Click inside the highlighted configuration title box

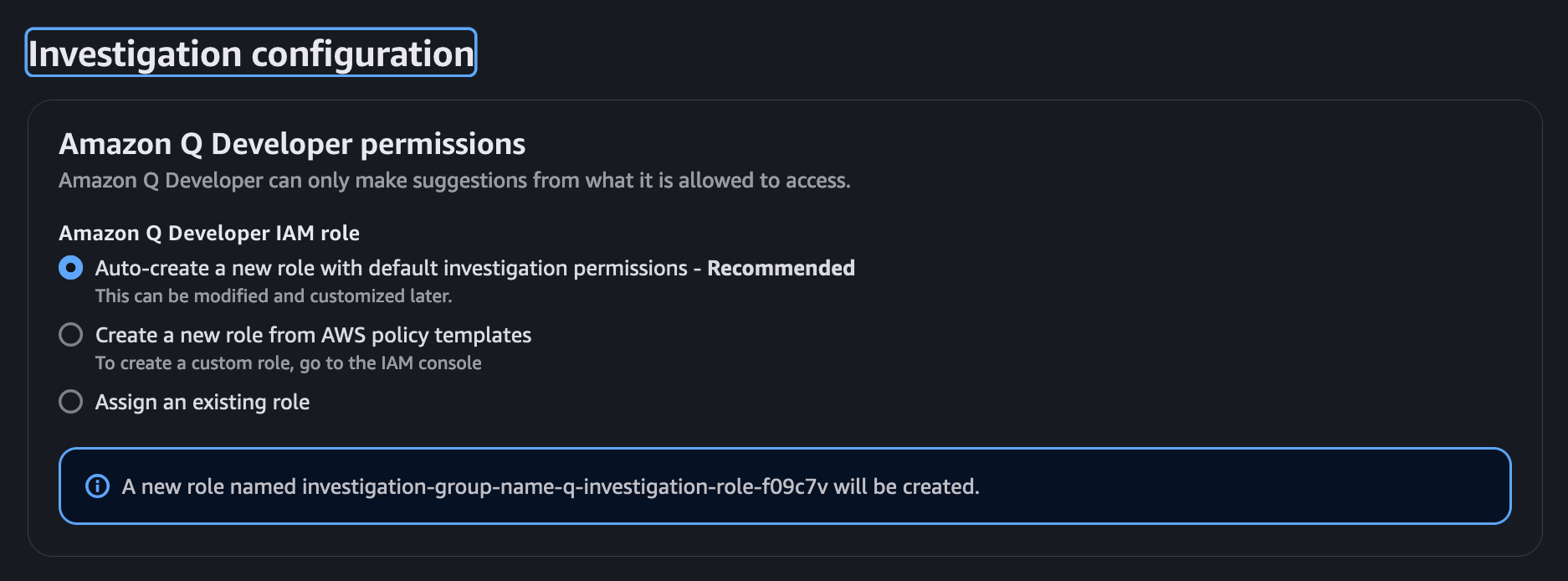coord(249,54)
